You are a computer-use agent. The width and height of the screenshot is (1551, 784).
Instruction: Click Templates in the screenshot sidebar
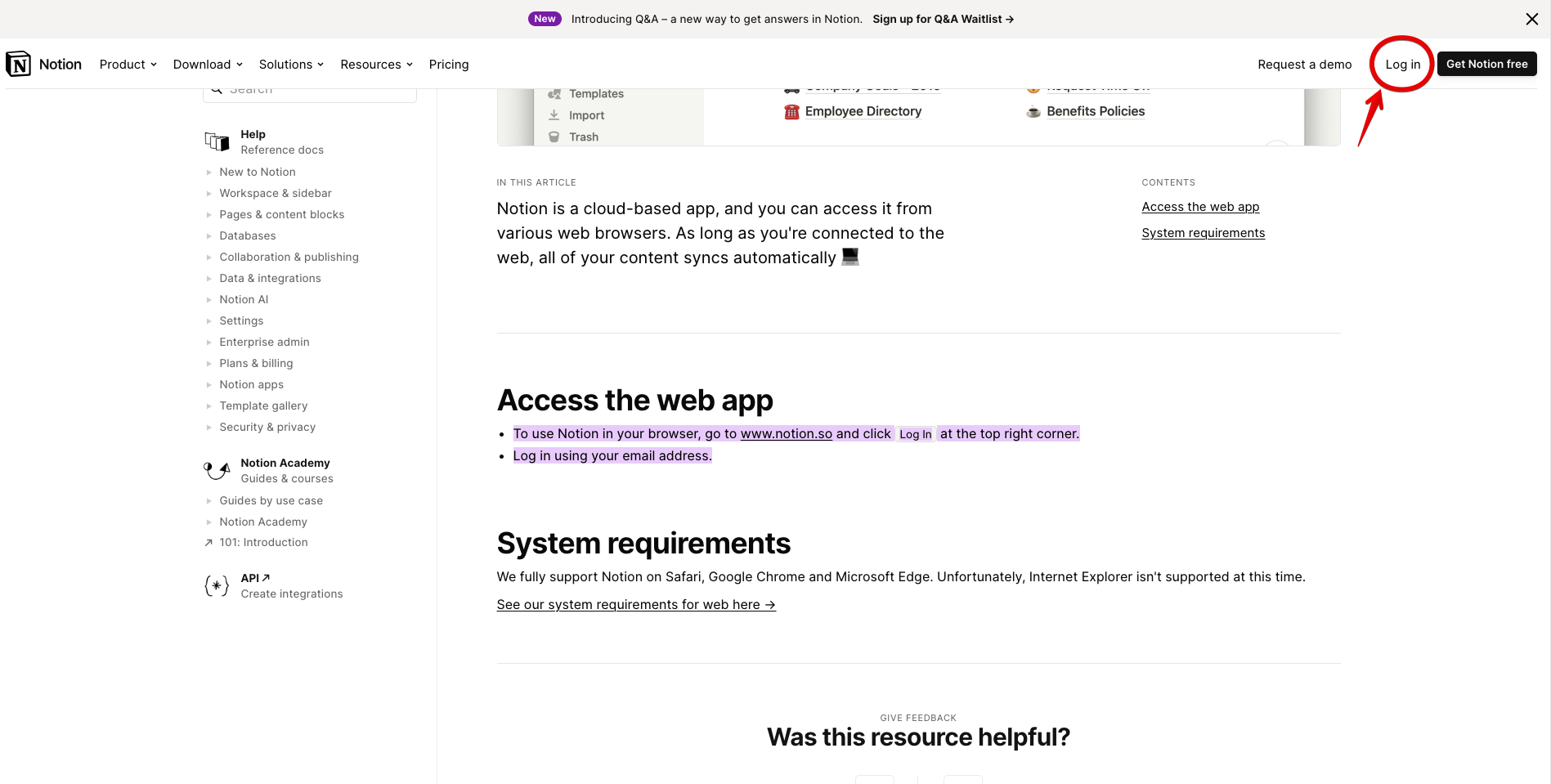[x=596, y=94]
